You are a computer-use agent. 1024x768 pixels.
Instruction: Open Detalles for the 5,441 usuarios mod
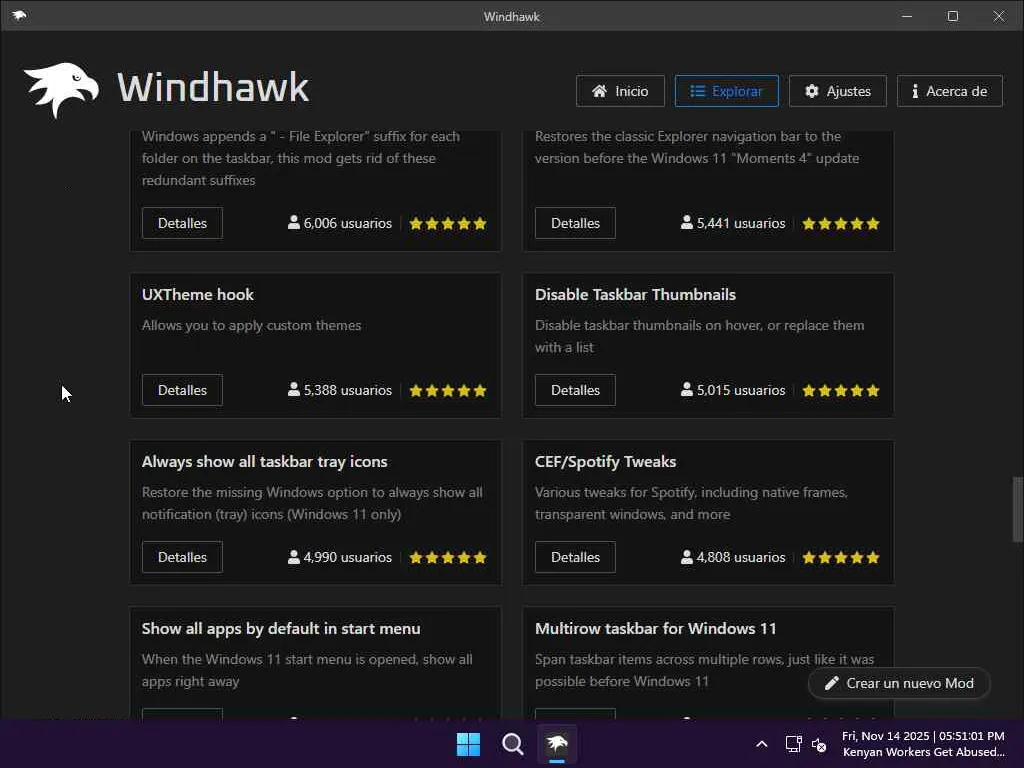[x=575, y=223]
